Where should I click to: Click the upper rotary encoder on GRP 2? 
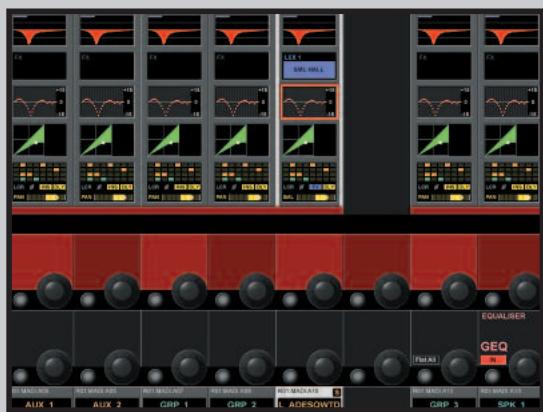point(257,291)
